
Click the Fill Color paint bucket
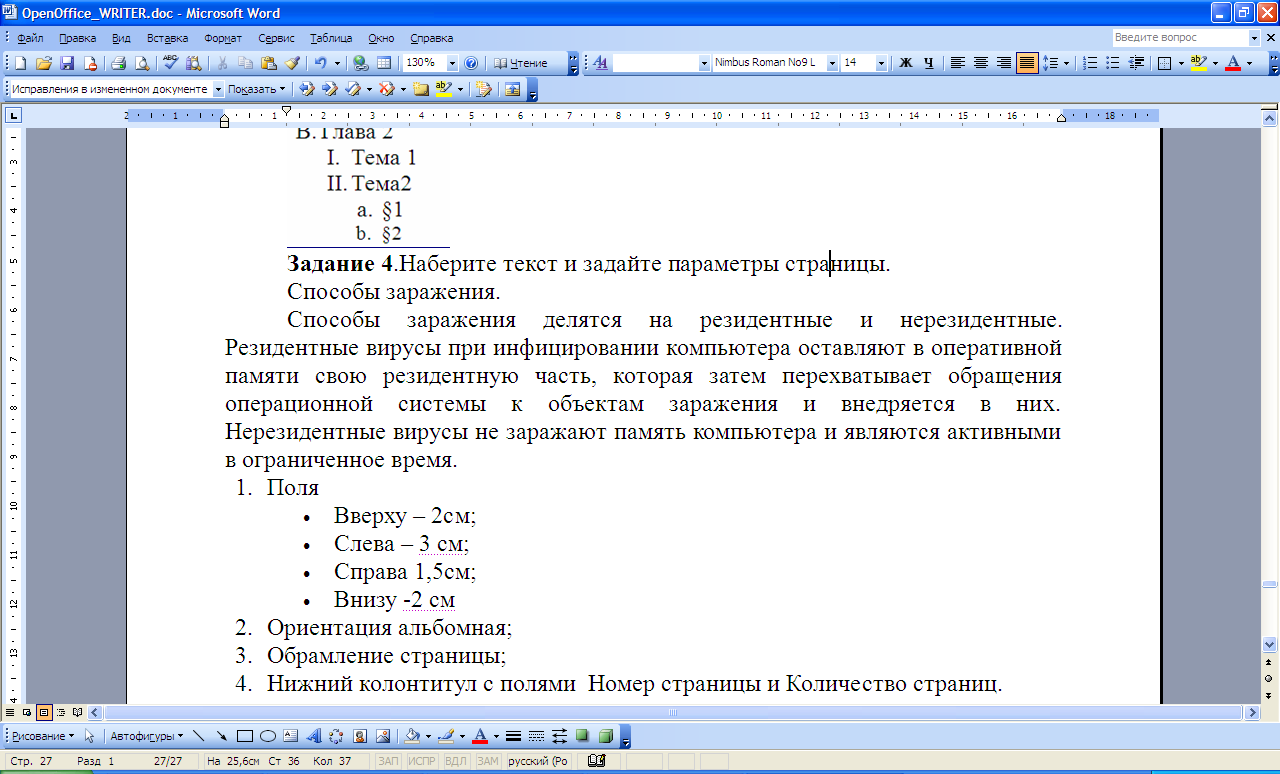click(x=411, y=736)
